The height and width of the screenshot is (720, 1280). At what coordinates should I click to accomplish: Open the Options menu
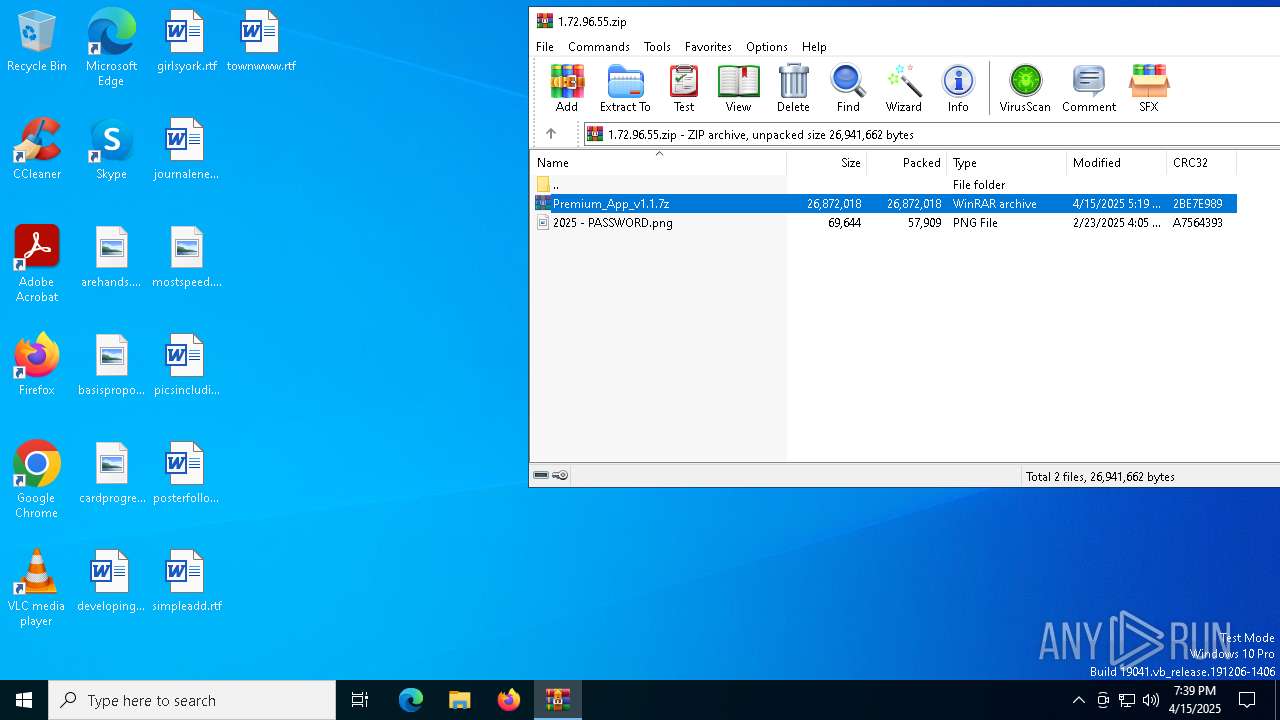(x=767, y=47)
